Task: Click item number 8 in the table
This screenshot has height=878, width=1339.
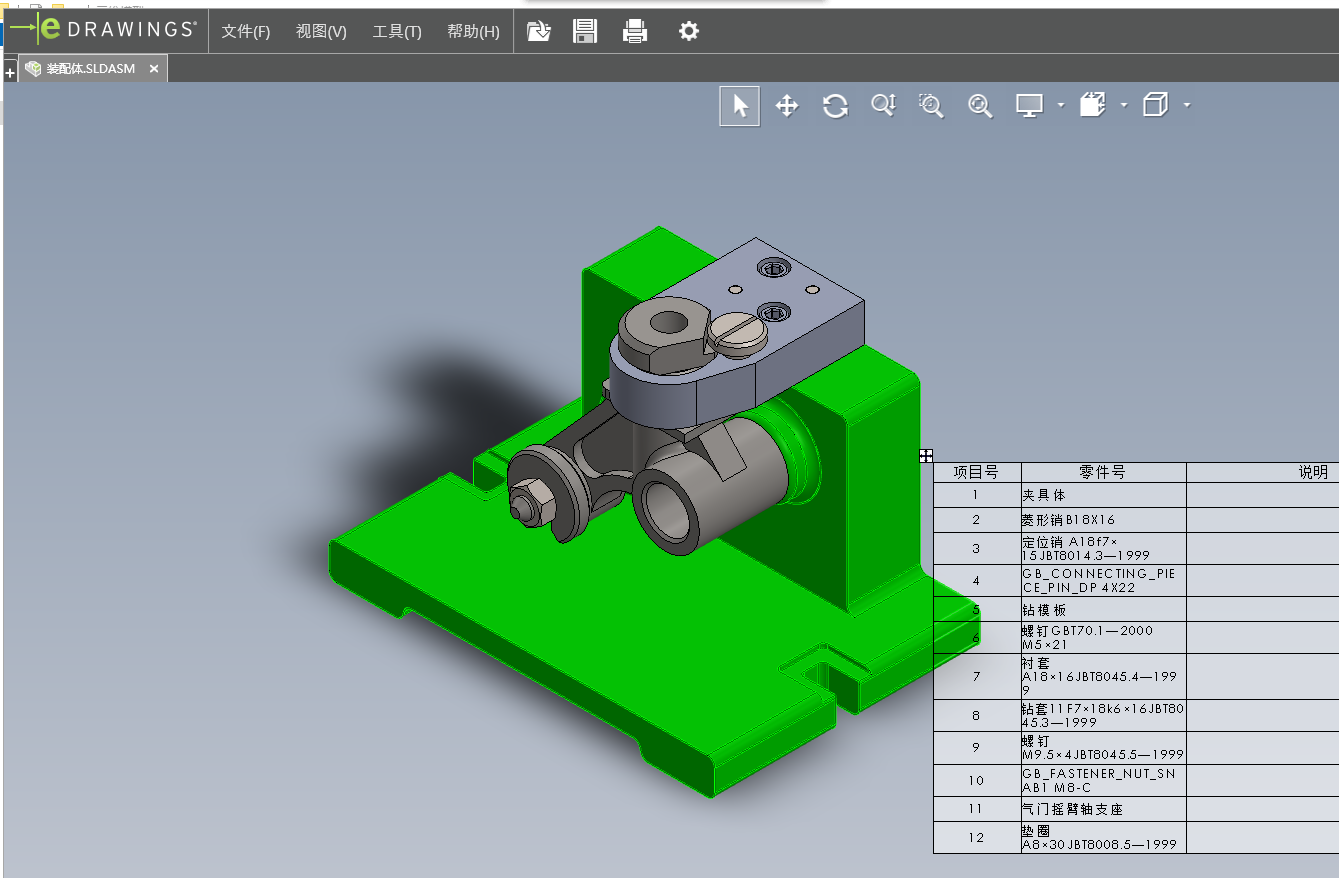Action: coord(977,715)
